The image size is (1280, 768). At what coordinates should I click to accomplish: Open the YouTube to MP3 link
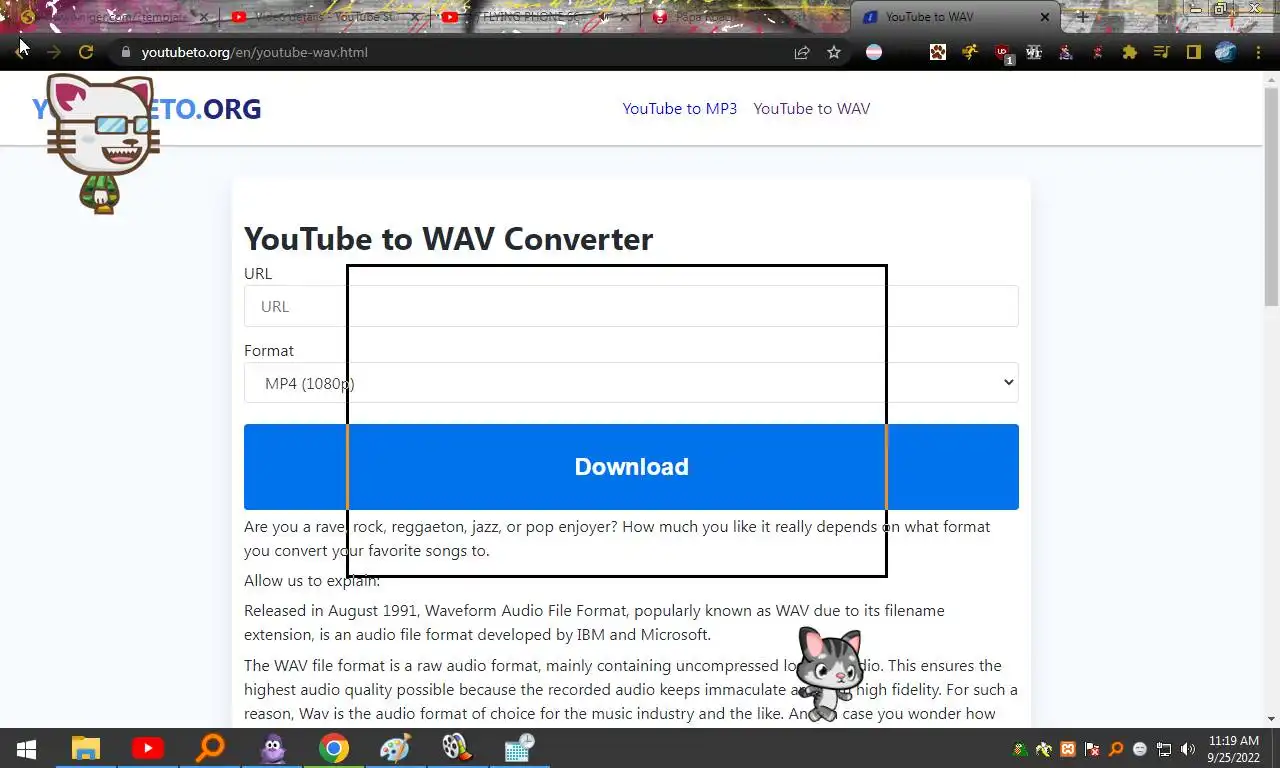click(680, 108)
